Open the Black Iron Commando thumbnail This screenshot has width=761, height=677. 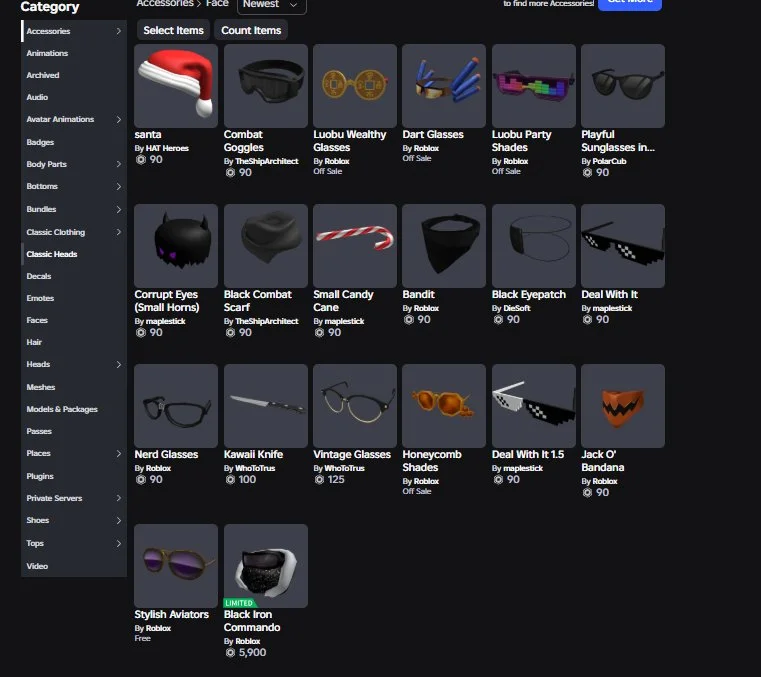[x=265, y=566]
